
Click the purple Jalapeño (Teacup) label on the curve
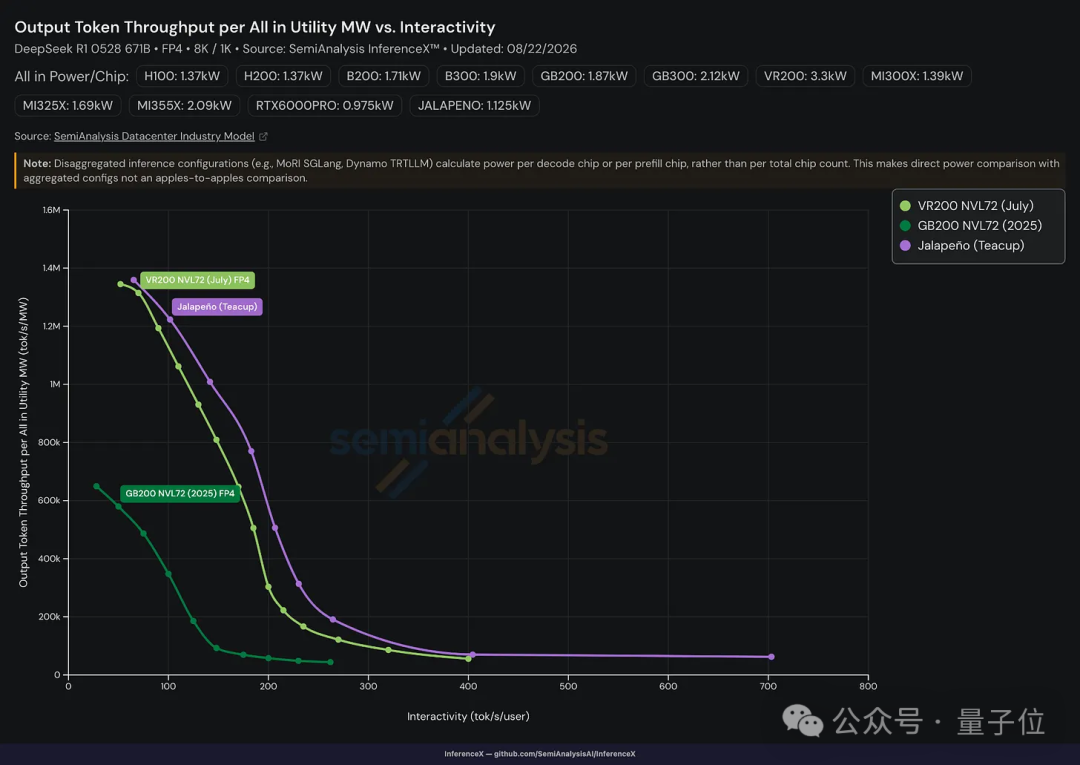pyautogui.click(x=217, y=306)
